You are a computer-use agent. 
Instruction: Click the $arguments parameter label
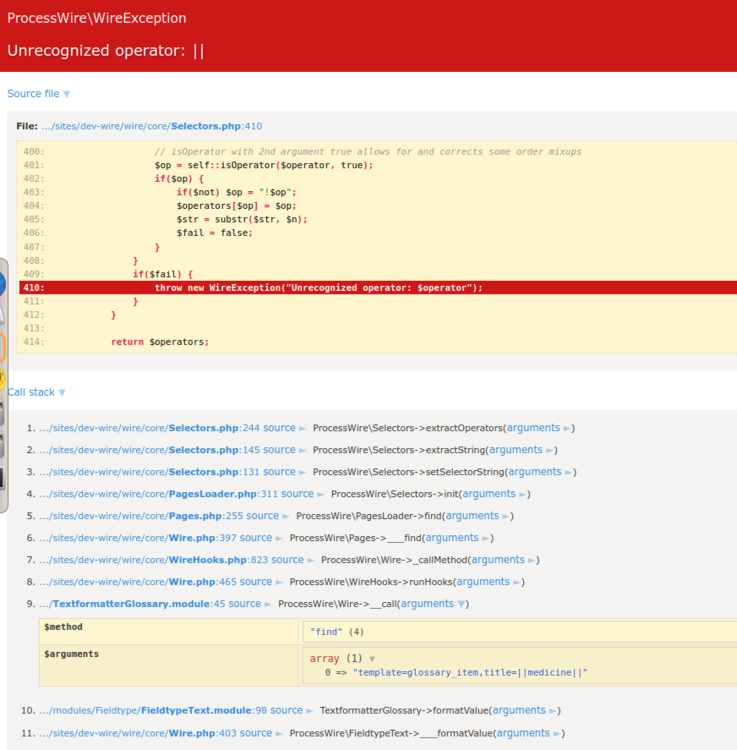click(x=71, y=654)
